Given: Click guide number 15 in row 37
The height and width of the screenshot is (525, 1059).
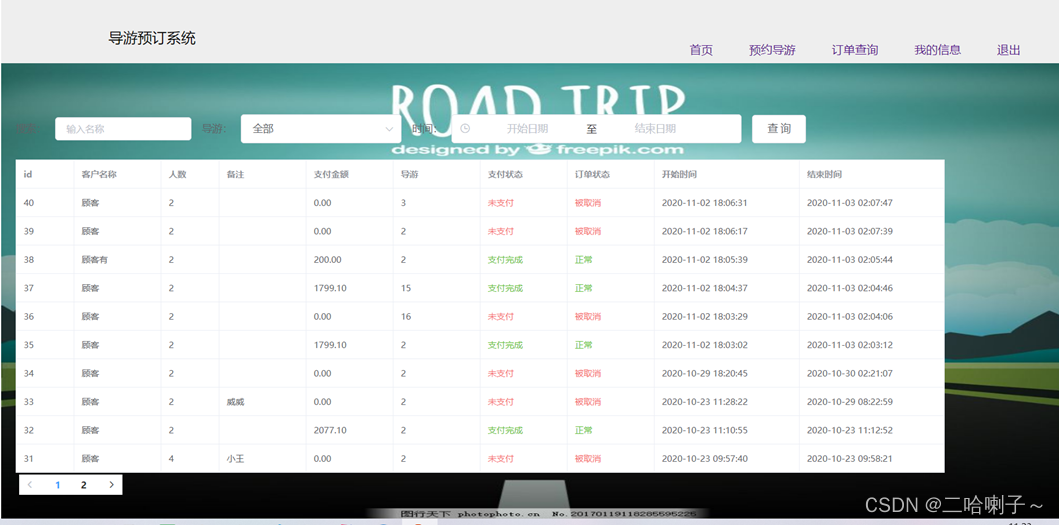Looking at the screenshot, I should point(405,288).
